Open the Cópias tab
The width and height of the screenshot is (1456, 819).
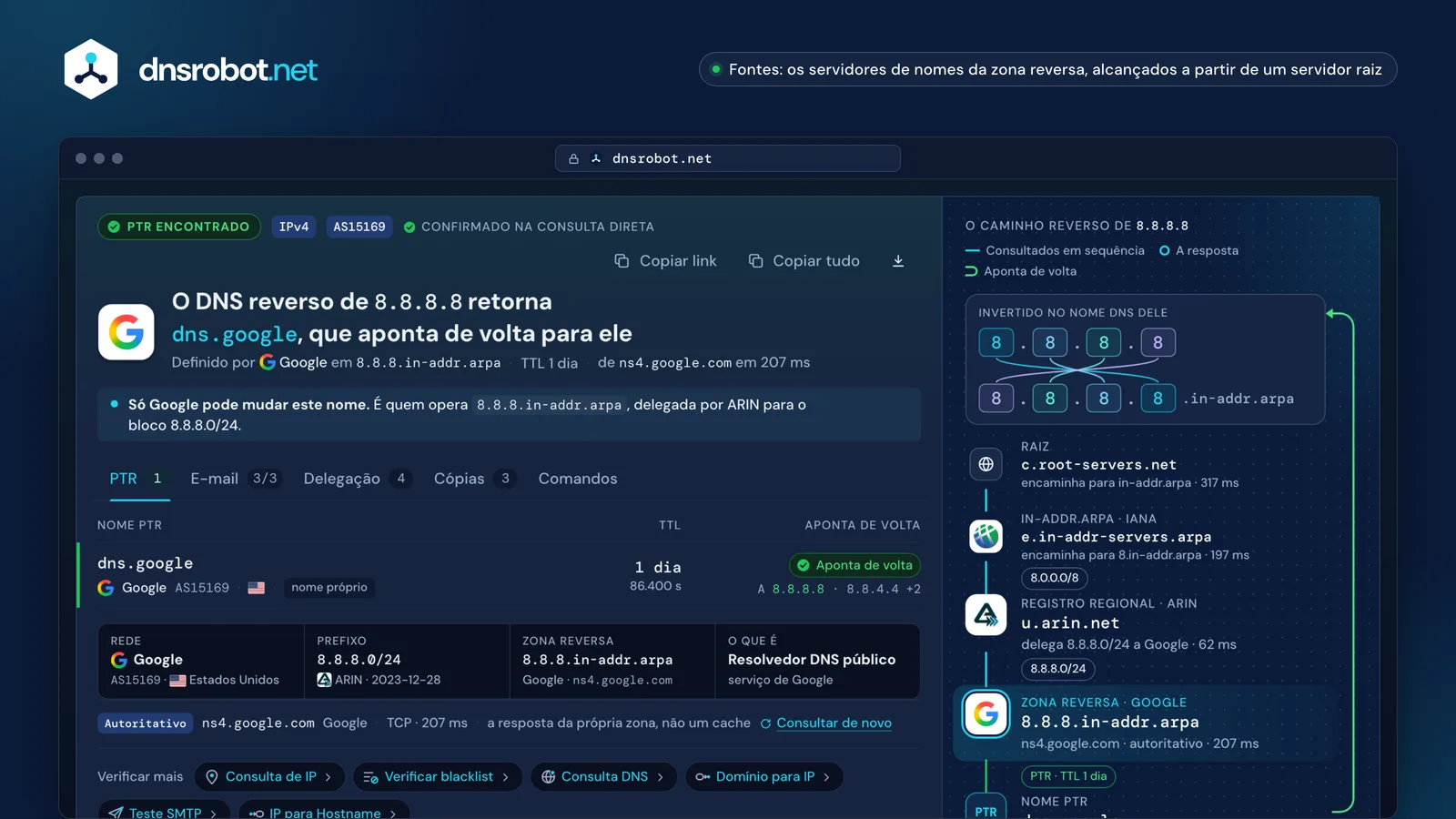[475, 479]
